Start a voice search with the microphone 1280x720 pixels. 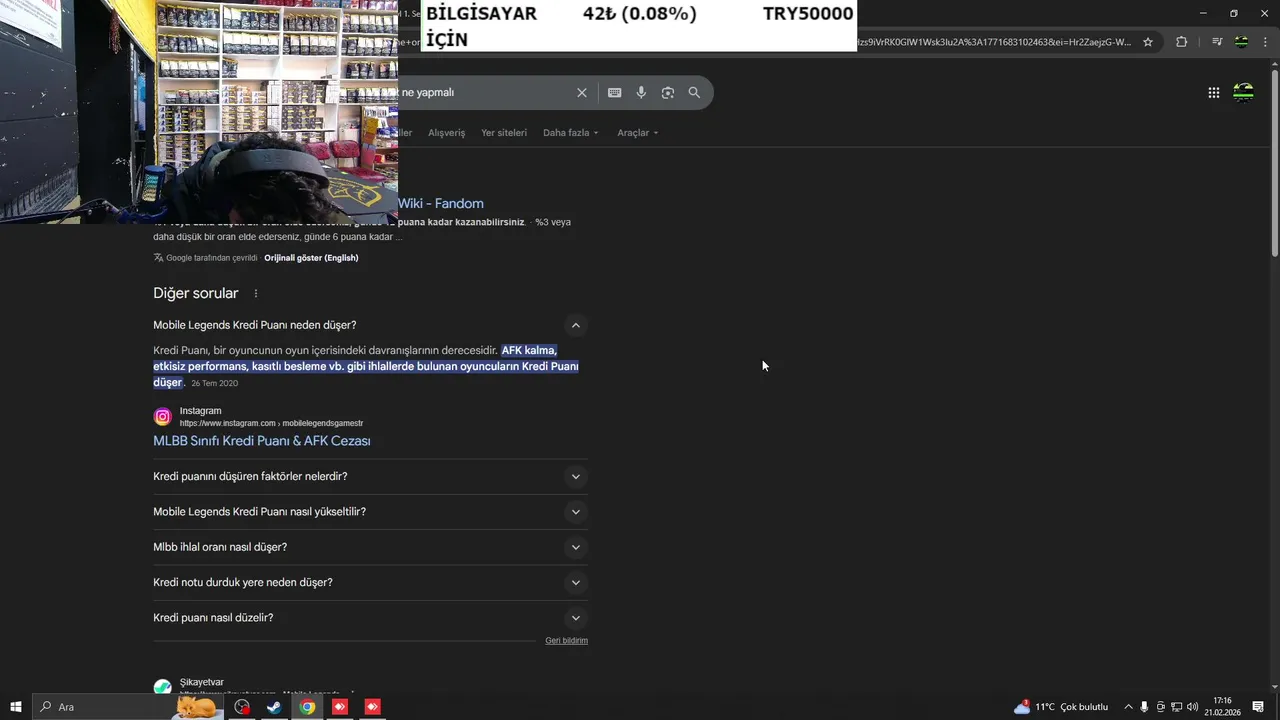tap(641, 92)
